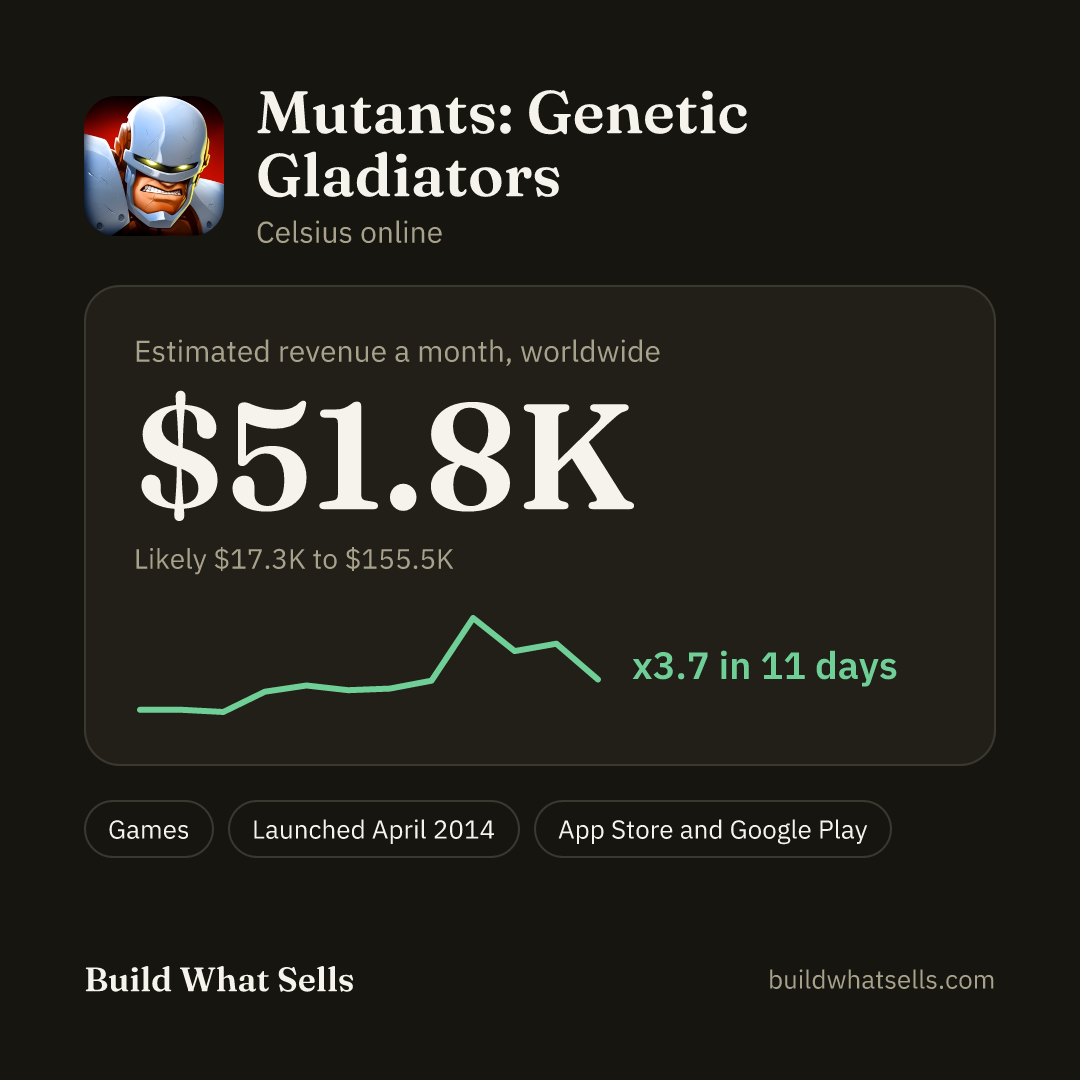
Task: Select the Launched April 2014 tag
Action: [373, 829]
